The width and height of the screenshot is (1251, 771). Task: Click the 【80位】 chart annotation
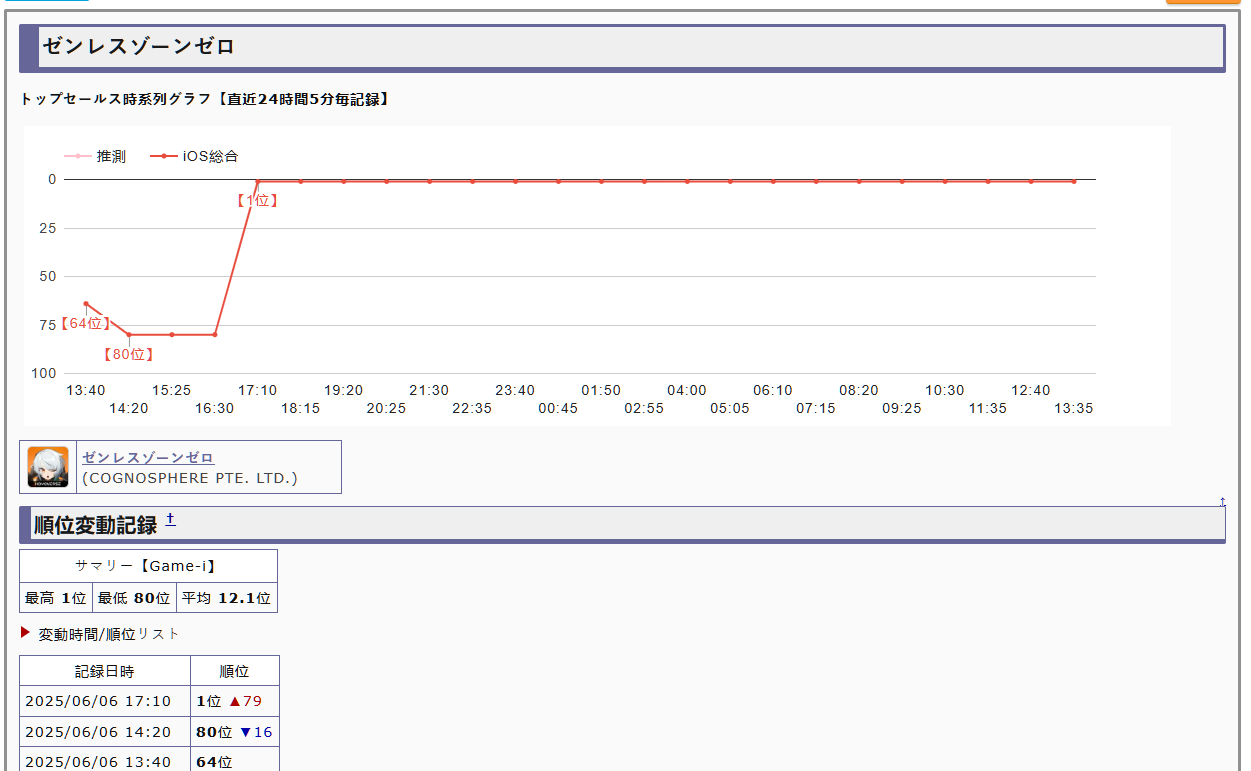pos(129,354)
